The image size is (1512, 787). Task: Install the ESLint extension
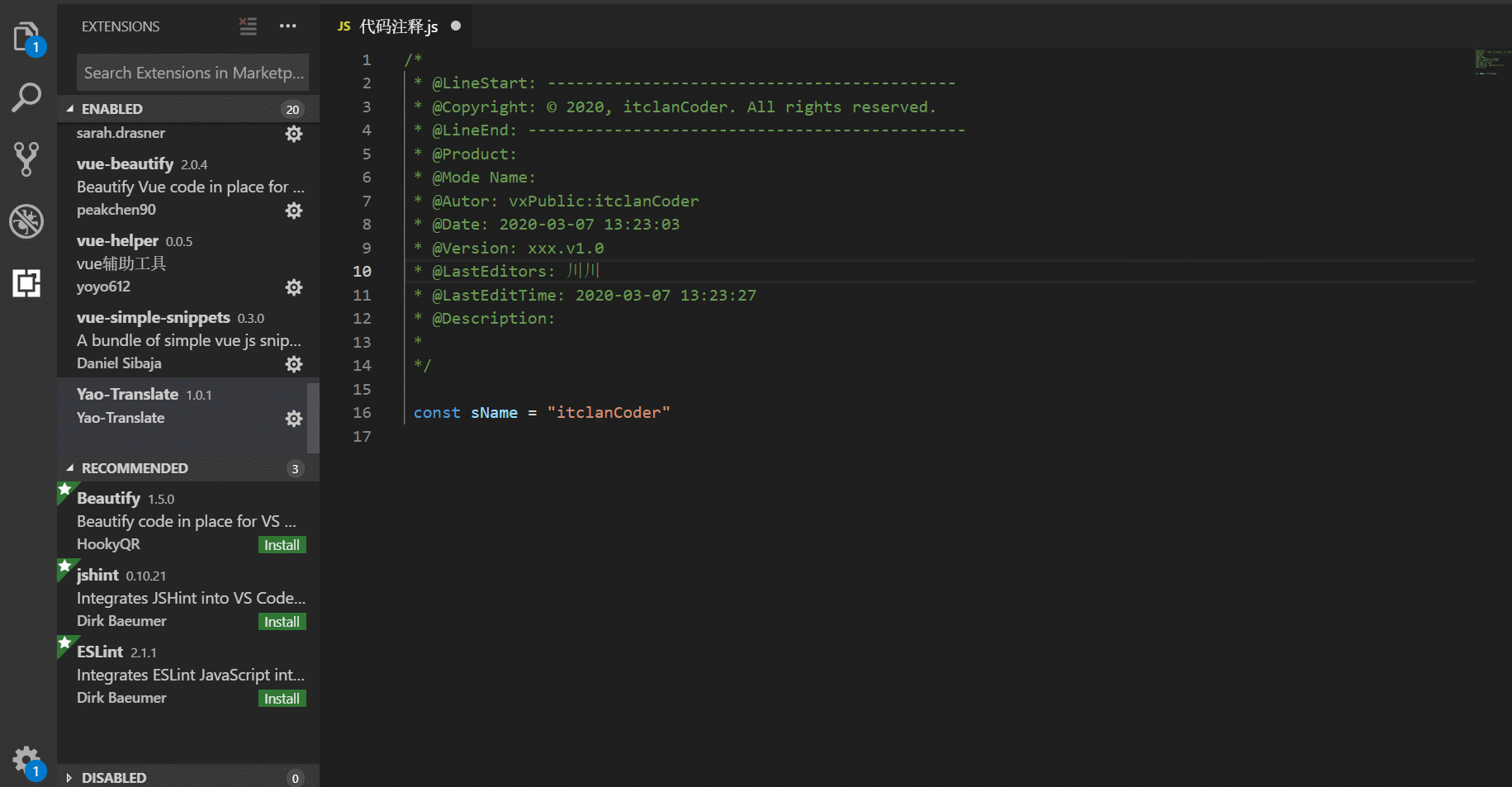tap(282, 699)
